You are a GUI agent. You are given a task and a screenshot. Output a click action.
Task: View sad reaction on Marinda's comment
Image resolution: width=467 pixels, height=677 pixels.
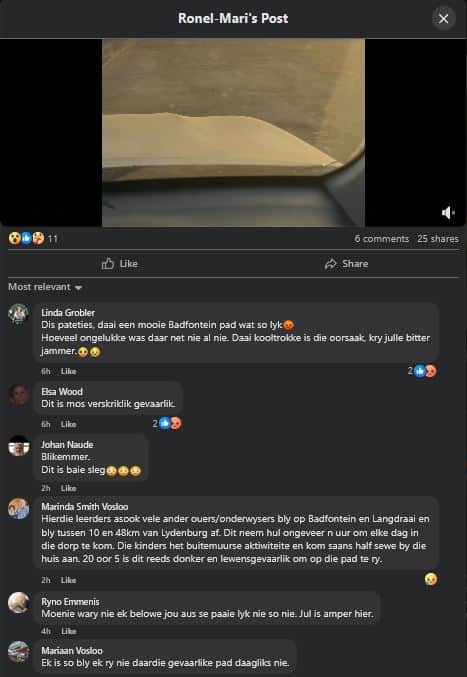(431, 579)
